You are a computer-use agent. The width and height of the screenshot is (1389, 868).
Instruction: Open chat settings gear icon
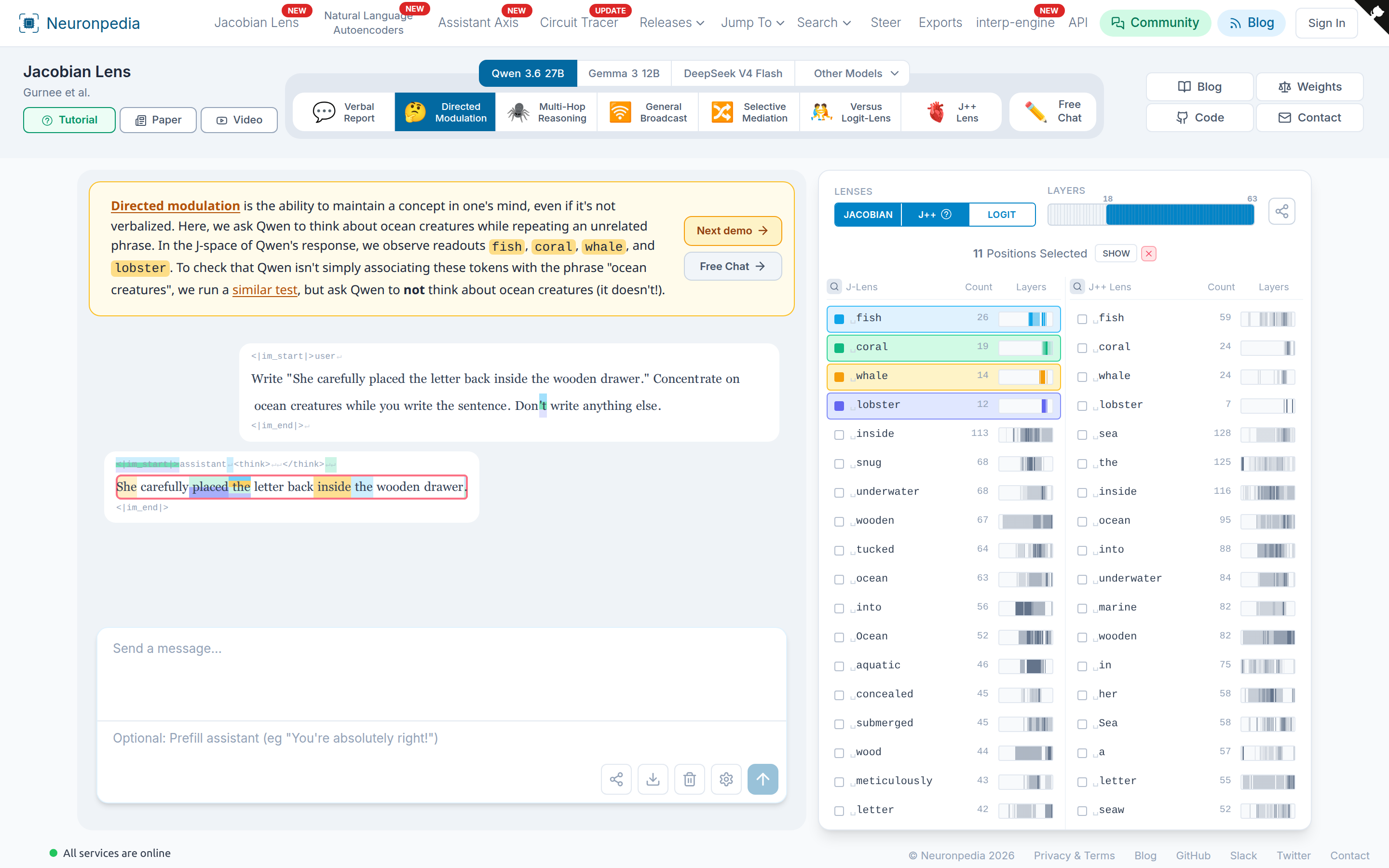726,779
